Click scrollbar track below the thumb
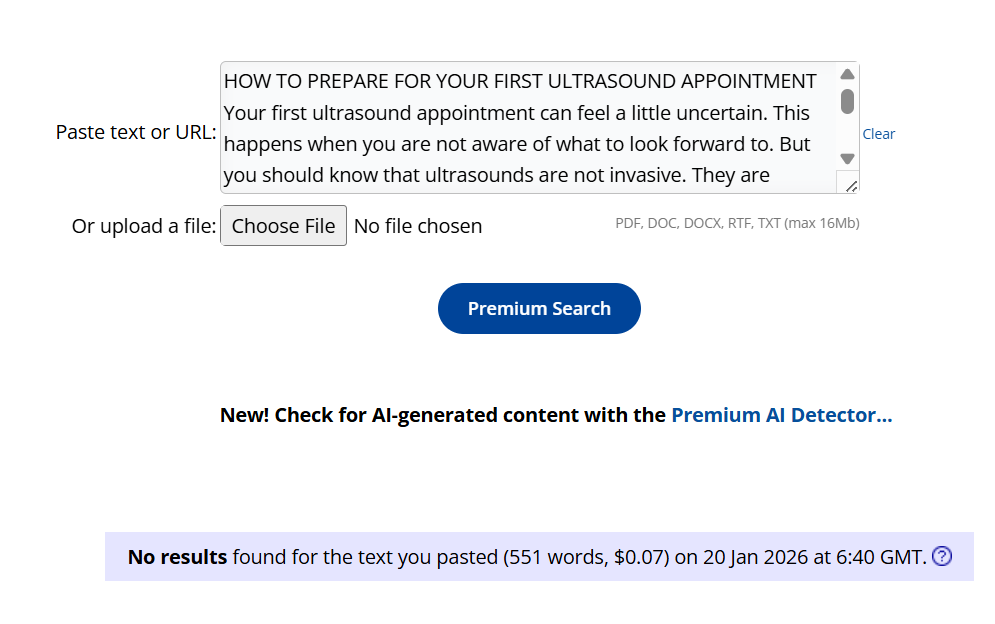The width and height of the screenshot is (995, 624). (x=847, y=133)
